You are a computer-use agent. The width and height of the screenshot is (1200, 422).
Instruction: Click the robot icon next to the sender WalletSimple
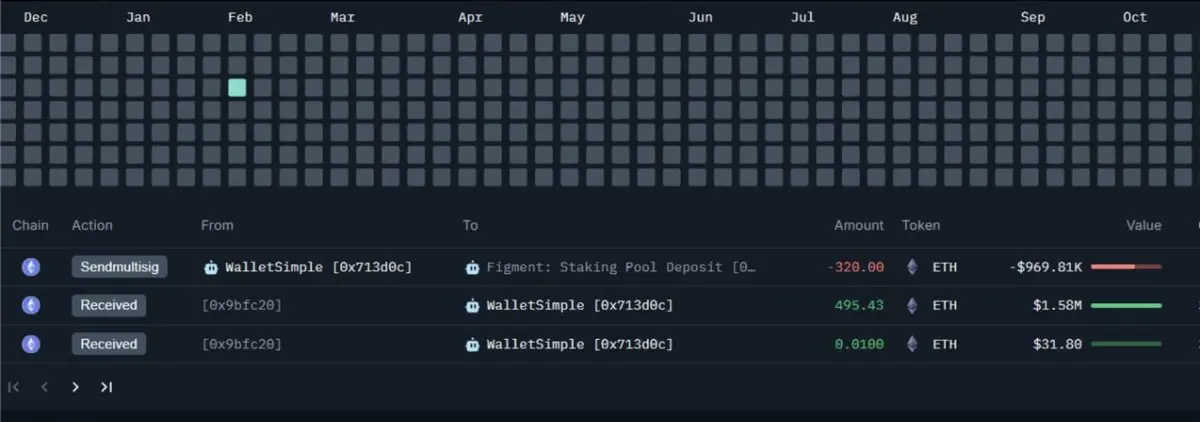point(211,267)
